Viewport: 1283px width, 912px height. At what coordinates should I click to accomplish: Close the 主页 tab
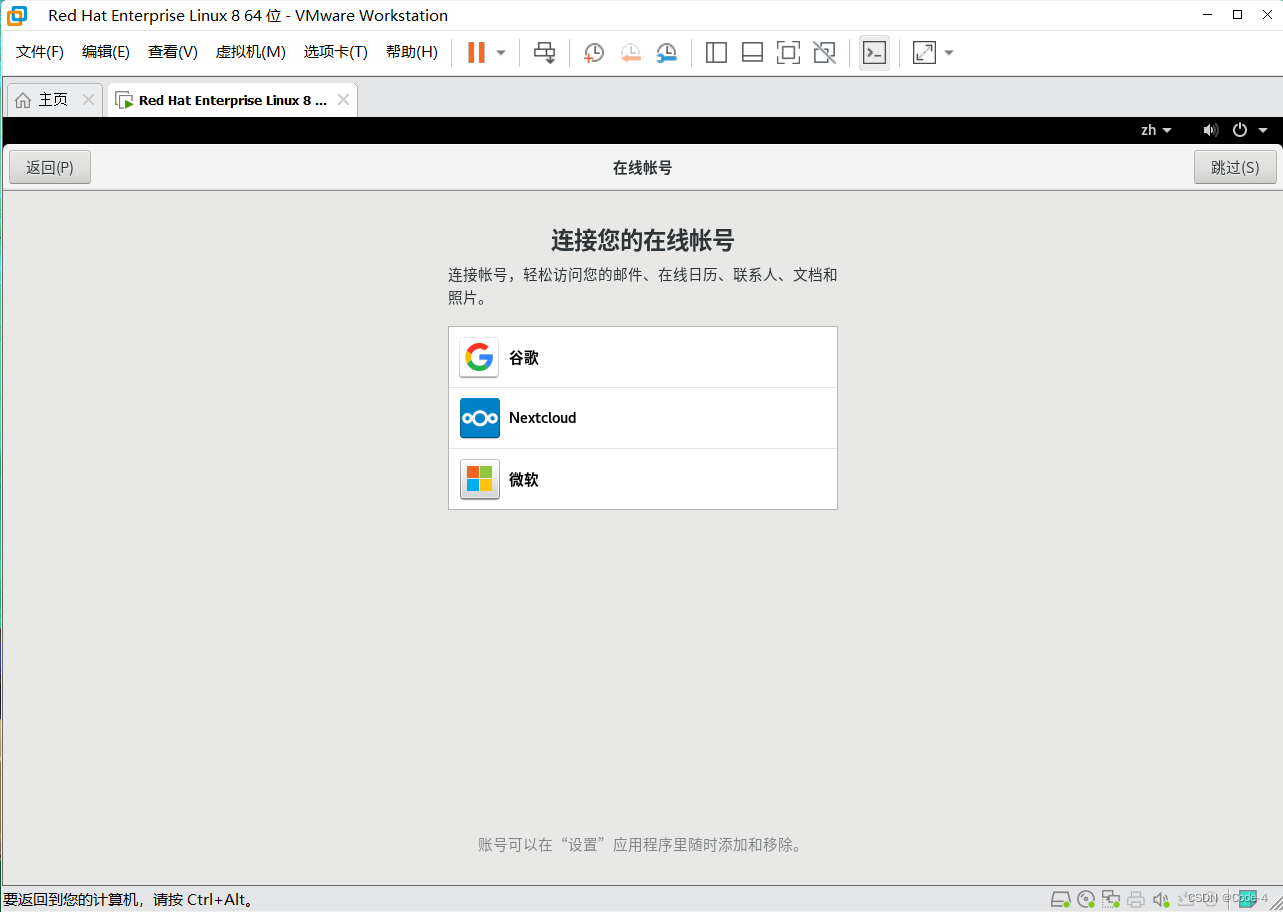[x=88, y=100]
